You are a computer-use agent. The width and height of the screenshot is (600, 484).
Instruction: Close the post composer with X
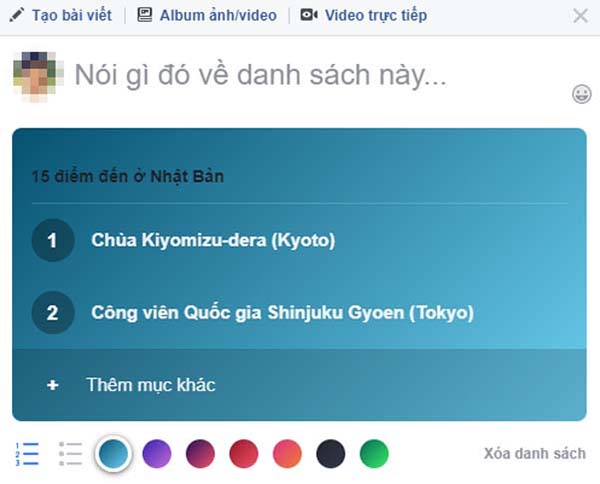580,16
